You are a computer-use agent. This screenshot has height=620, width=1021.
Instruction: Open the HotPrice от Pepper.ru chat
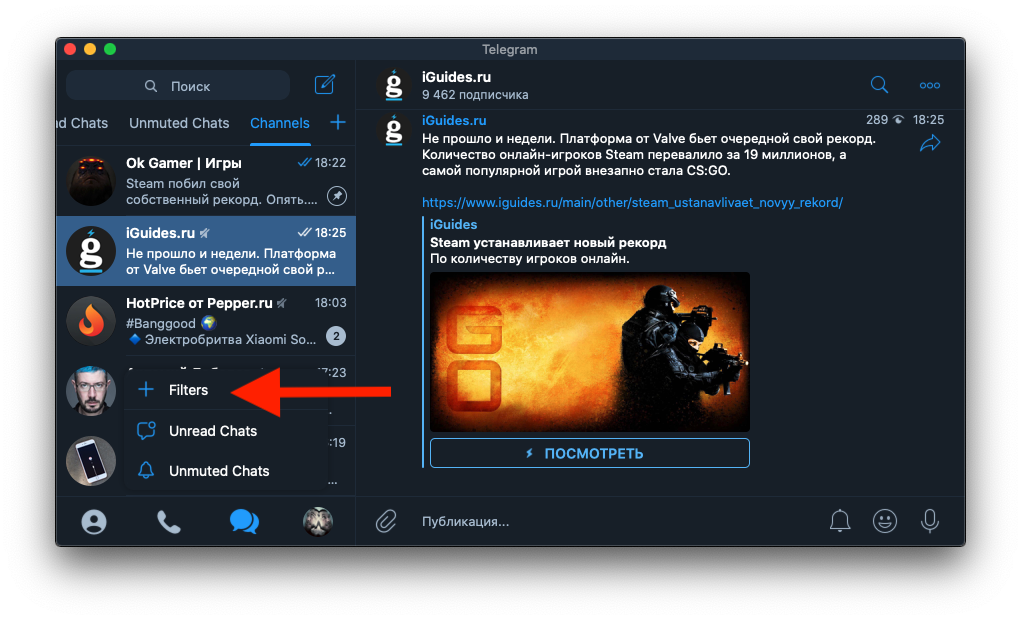point(206,321)
